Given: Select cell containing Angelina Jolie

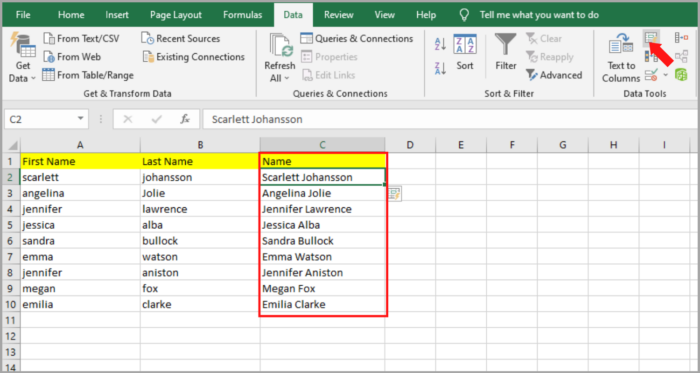Looking at the screenshot, I should click(322, 193).
